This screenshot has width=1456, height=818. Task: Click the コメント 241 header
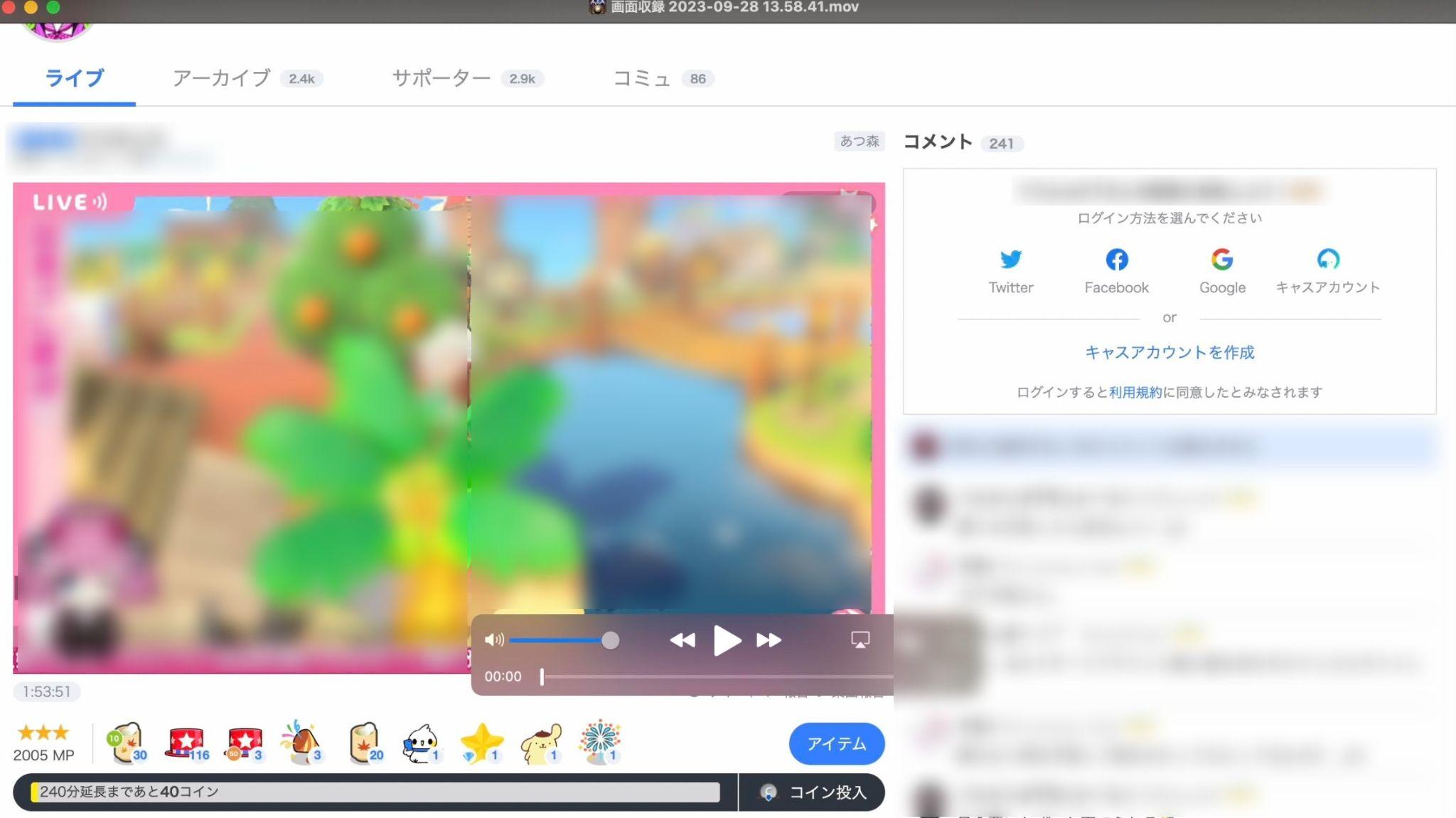963,142
